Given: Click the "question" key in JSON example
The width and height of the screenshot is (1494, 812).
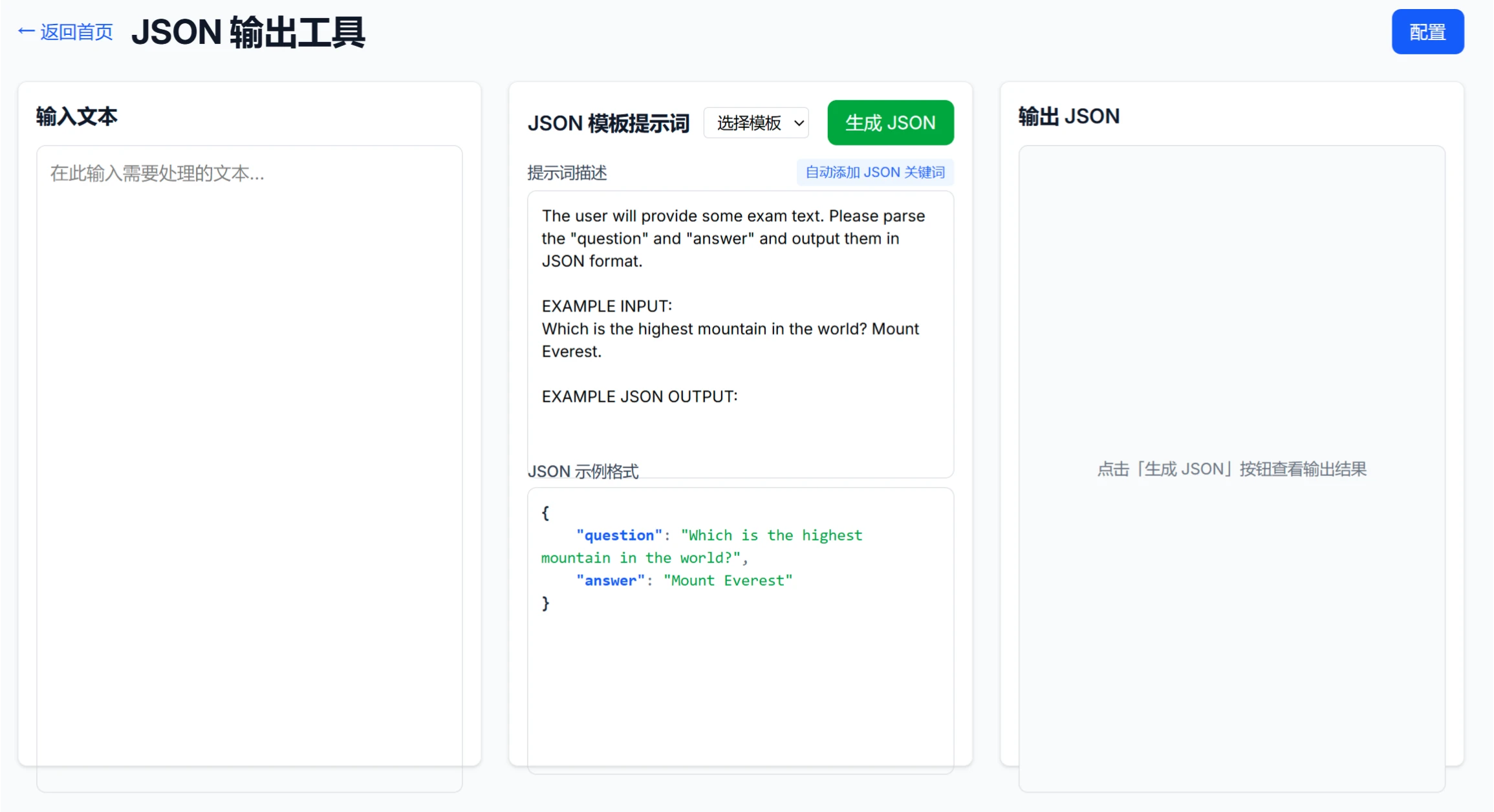Looking at the screenshot, I should click(x=618, y=535).
